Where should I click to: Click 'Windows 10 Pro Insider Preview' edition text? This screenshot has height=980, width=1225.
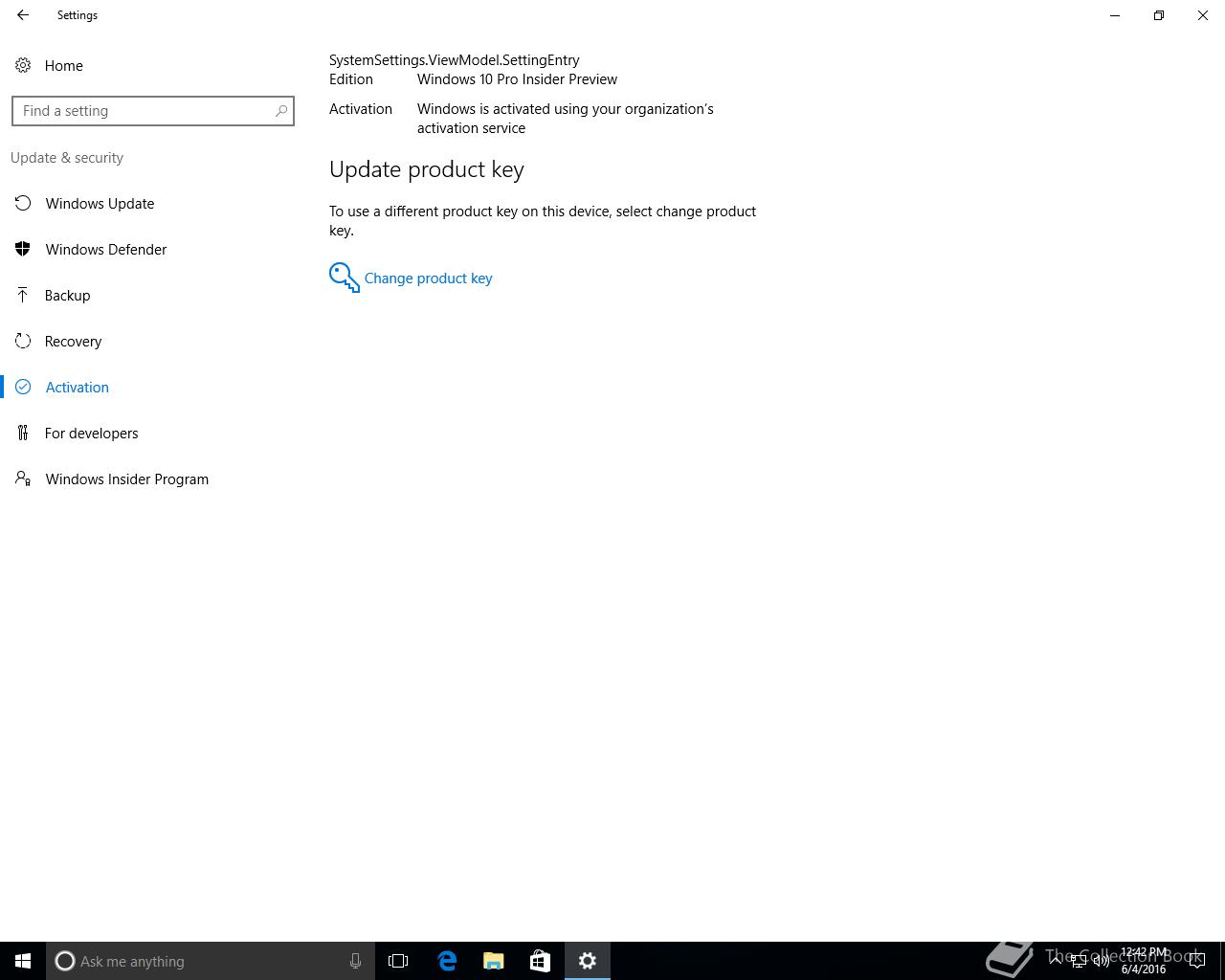click(517, 79)
